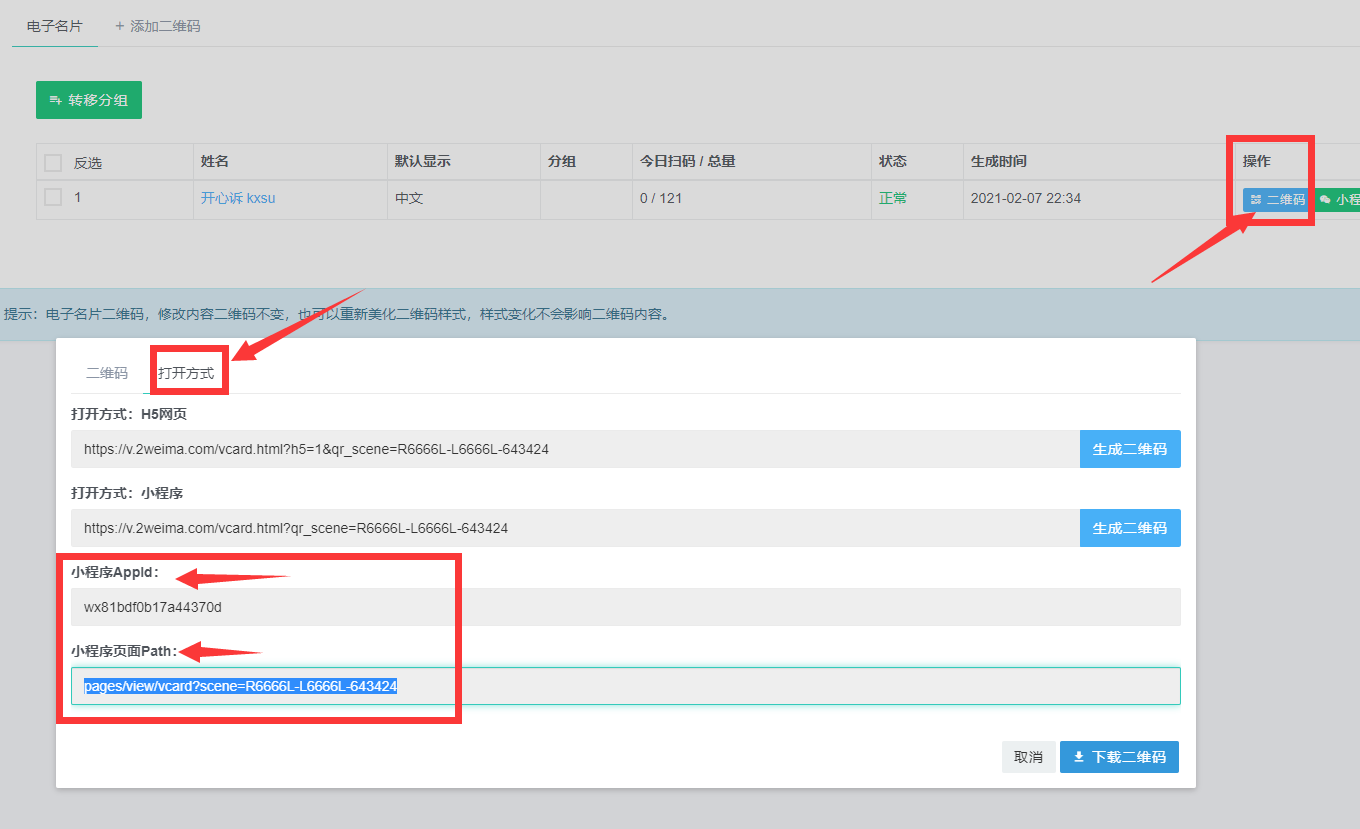Check the row 1 checkbox
This screenshot has height=829, width=1360.
pos(53,198)
